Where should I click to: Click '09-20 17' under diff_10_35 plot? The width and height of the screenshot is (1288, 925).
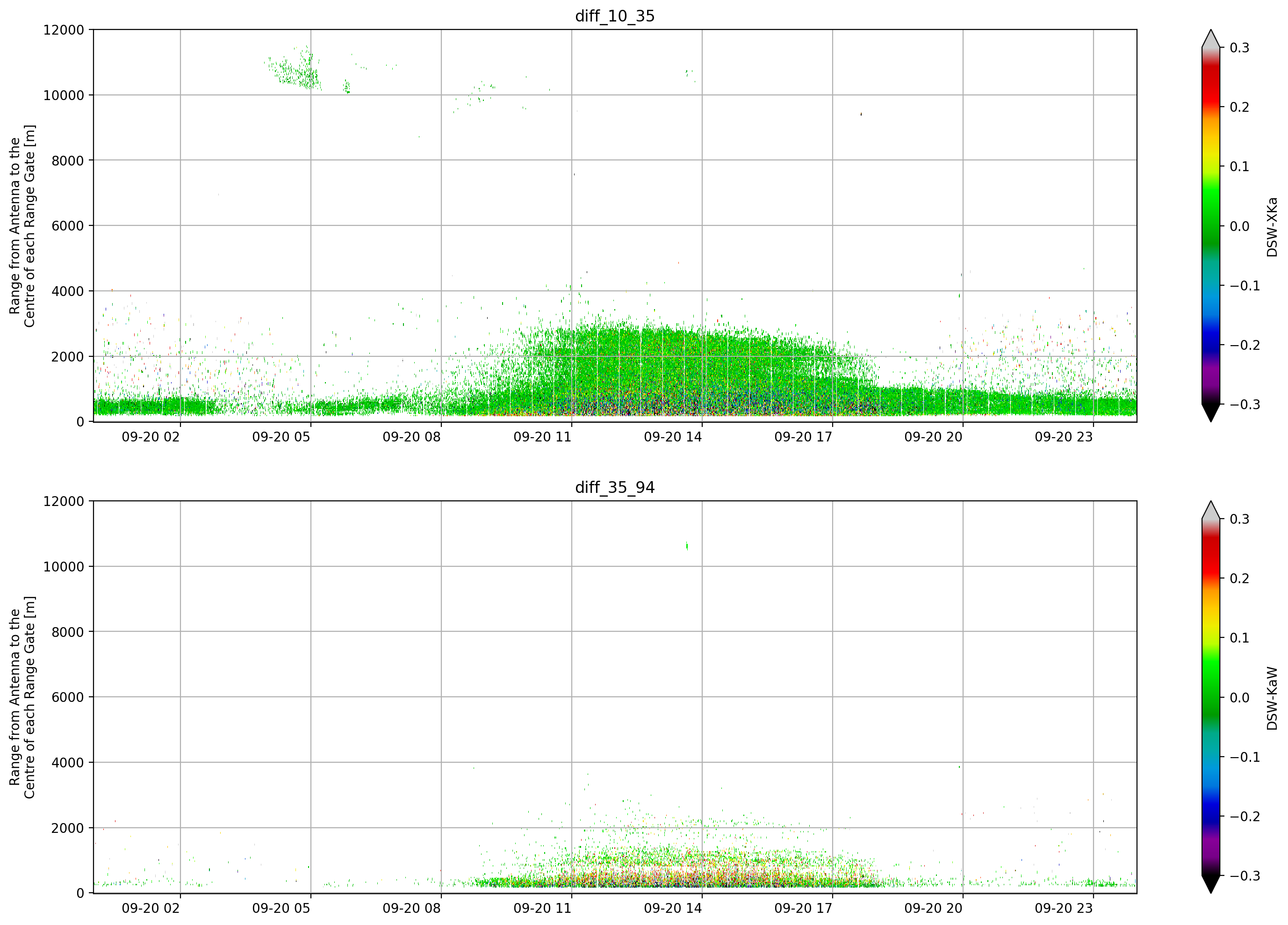coord(803,437)
